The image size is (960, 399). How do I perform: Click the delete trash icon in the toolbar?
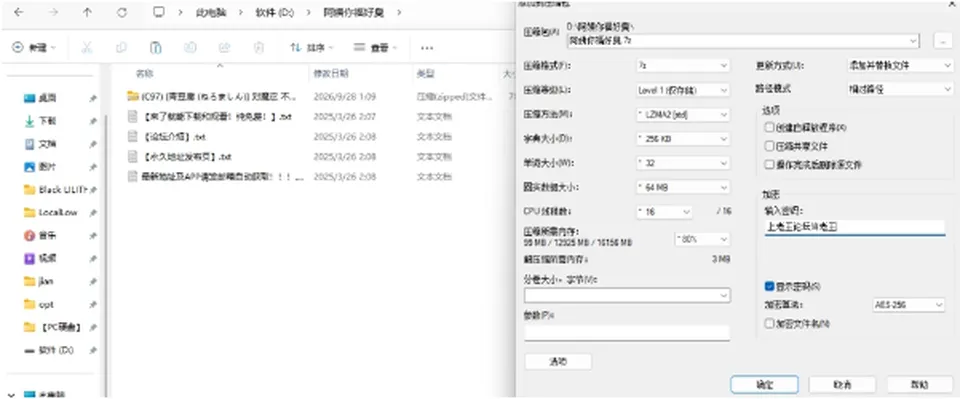coord(259,47)
